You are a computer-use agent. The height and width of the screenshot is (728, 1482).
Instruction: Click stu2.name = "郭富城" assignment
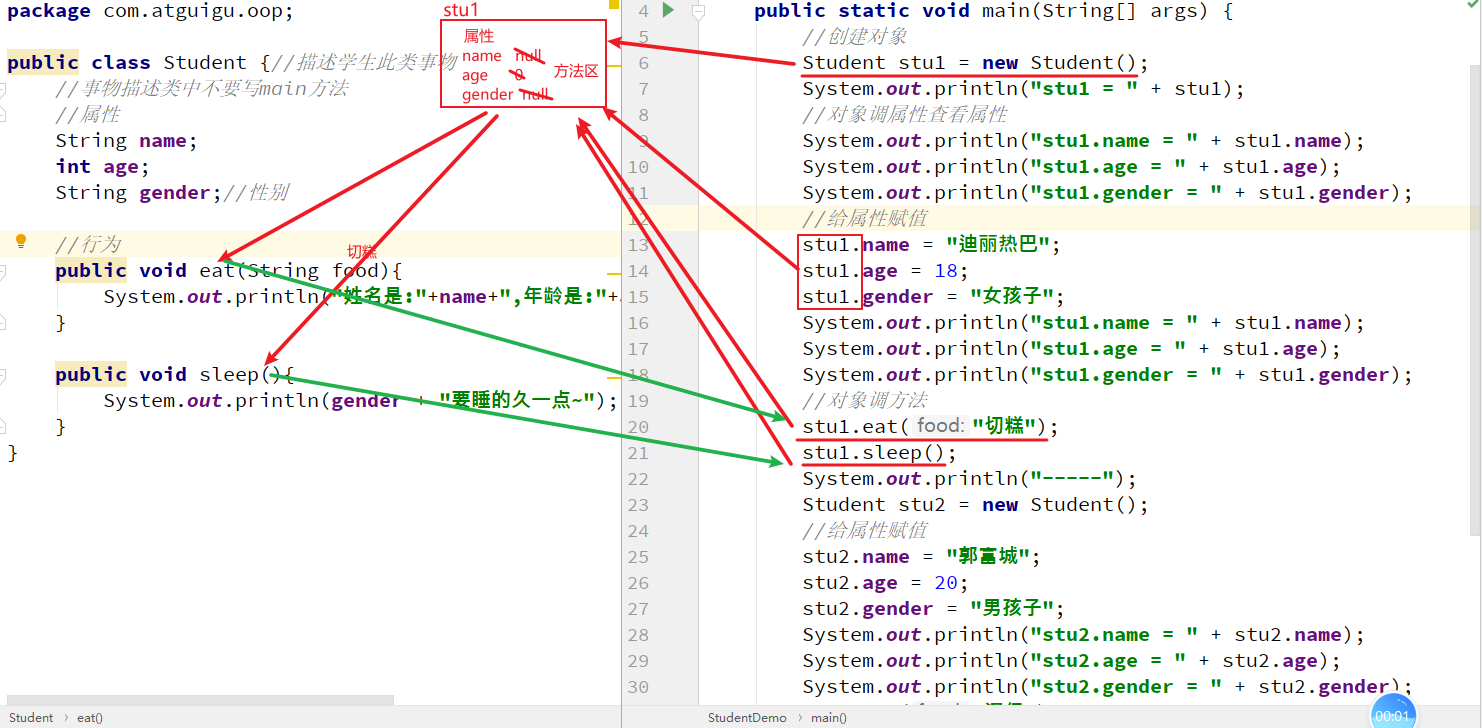coord(922,556)
